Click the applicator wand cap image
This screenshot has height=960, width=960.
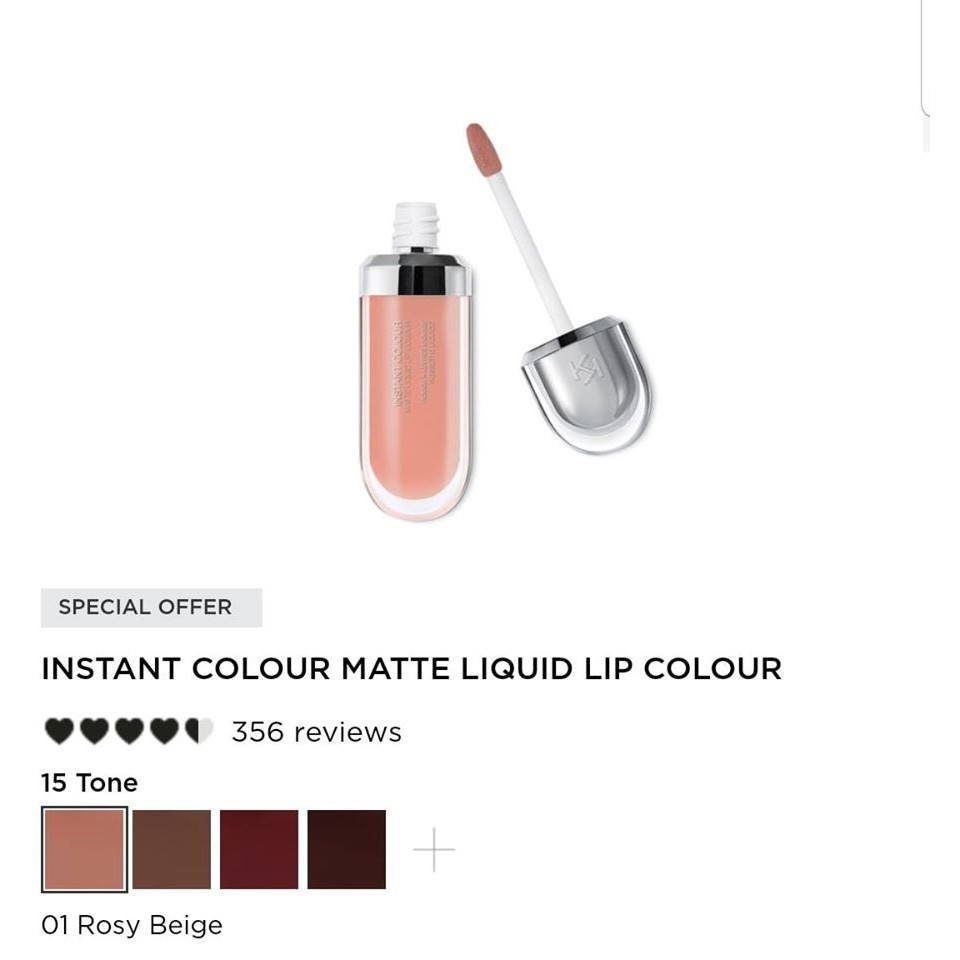pyautogui.click(x=560, y=288)
